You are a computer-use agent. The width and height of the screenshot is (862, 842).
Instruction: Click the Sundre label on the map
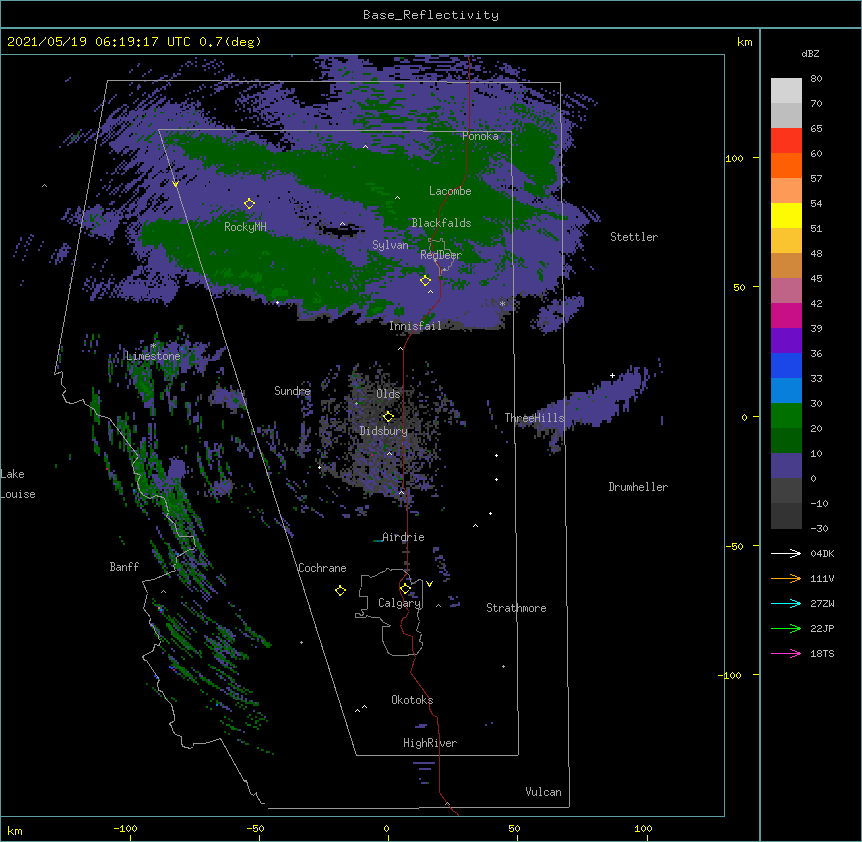tap(292, 391)
